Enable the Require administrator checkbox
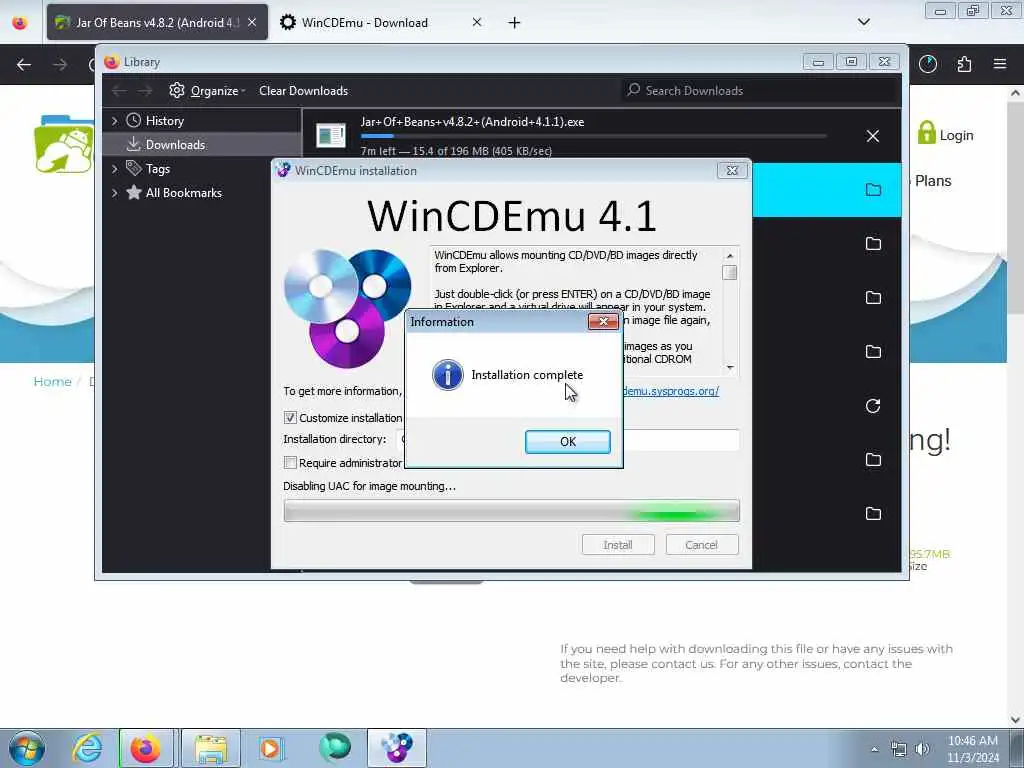Screen dimensions: 1024x768 pyautogui.click(x=290, y=462)
